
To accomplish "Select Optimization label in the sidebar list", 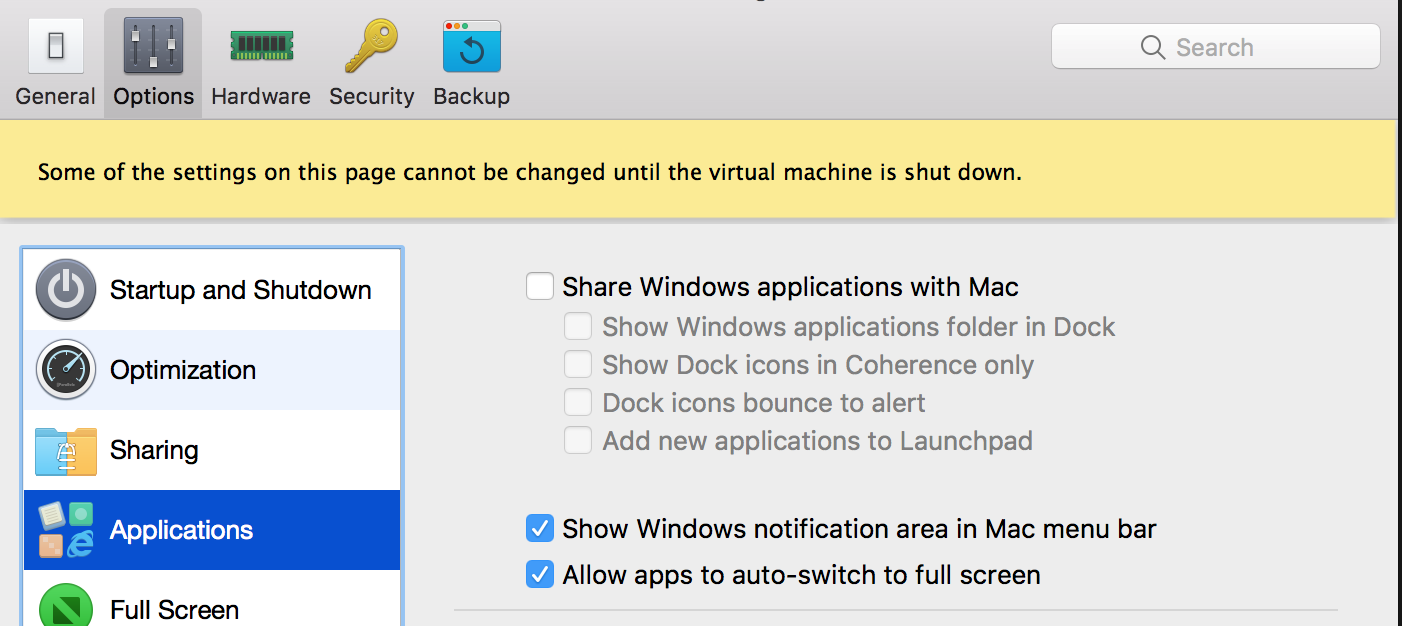I will pyautogui.click(x=183, y=370).
